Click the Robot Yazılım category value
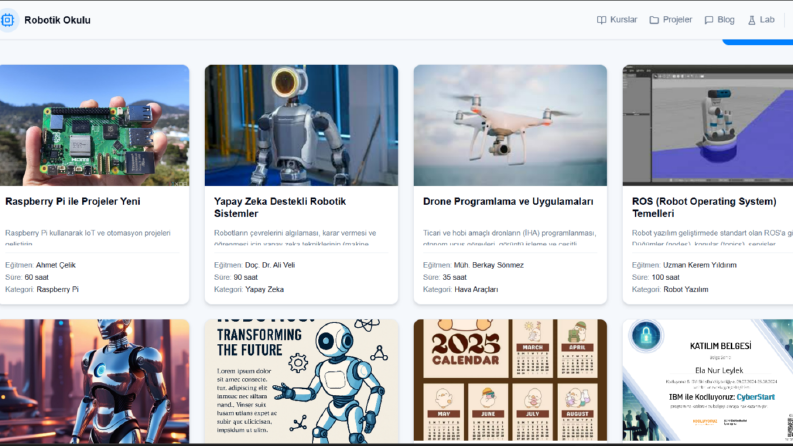This screenshot has height=446, width=793. pyautogui.click(x=685, y=289)
